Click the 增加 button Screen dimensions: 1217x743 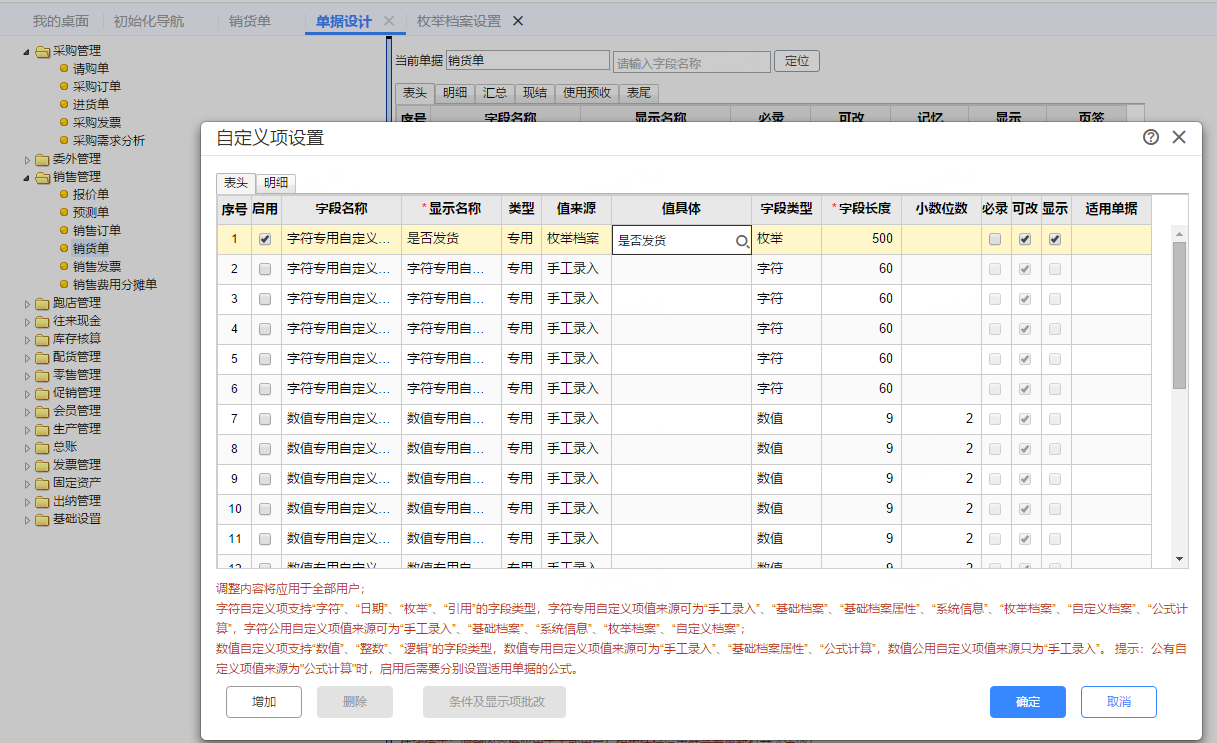(264, 702)
